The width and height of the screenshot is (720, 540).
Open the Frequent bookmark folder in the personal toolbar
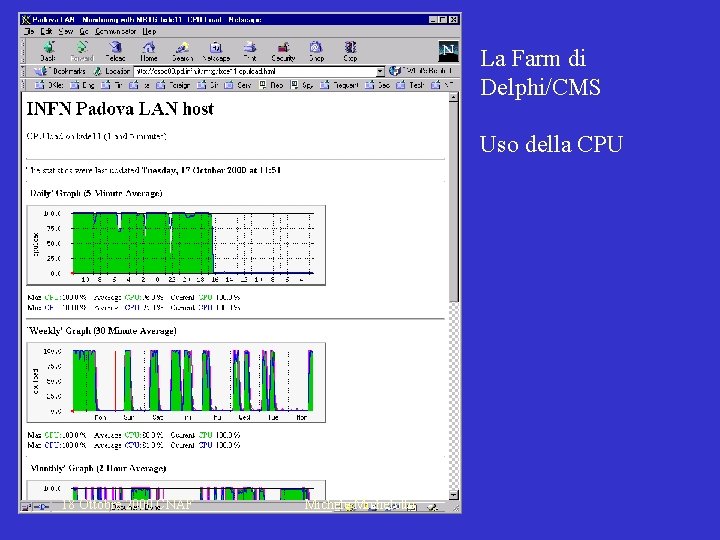[x=339, y=85]
